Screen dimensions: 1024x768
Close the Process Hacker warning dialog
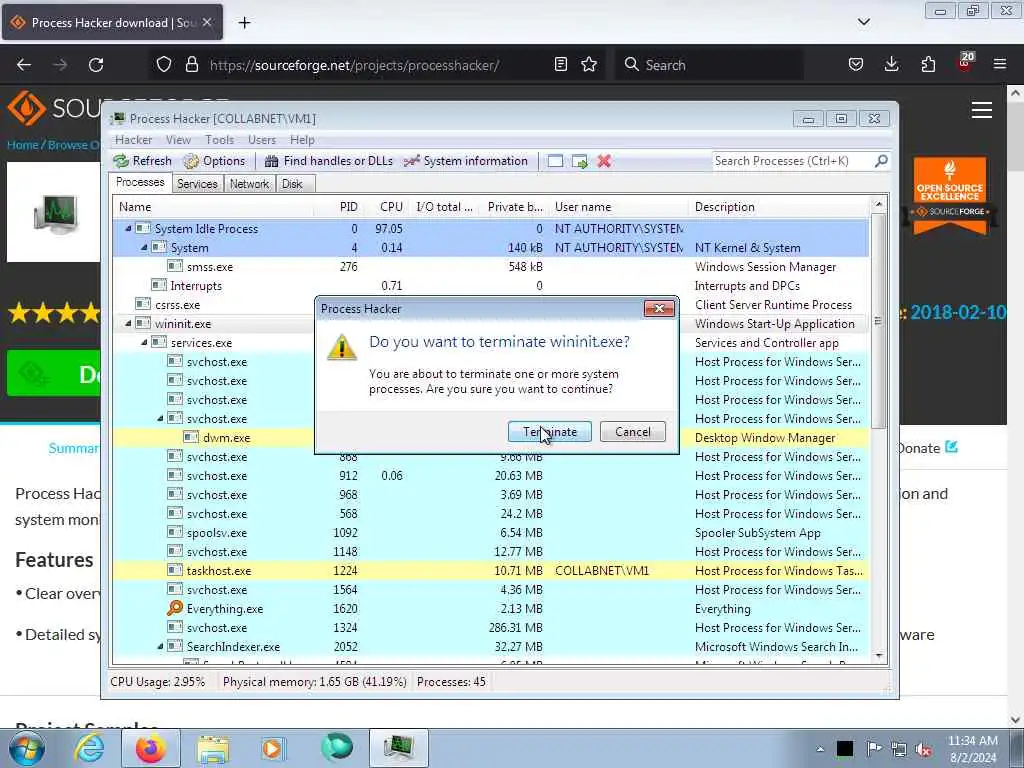pos(658,309)
